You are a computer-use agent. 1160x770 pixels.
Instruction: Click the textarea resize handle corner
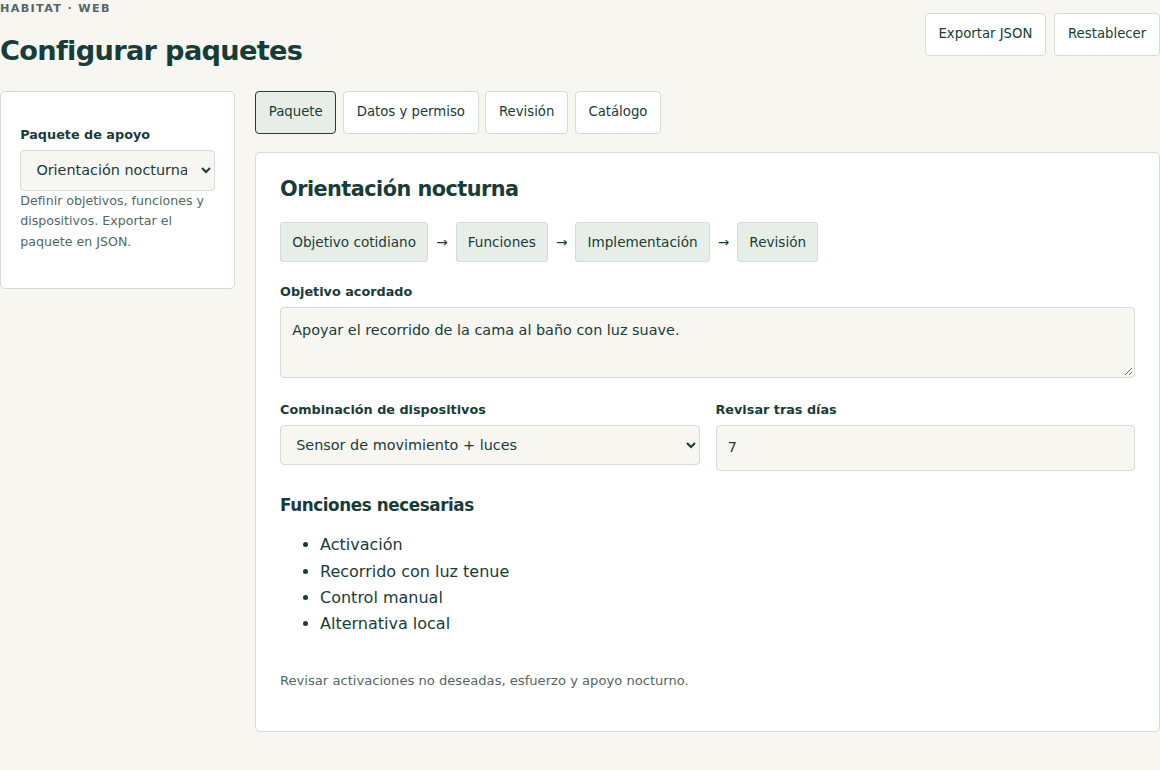tap(1128, 371)
